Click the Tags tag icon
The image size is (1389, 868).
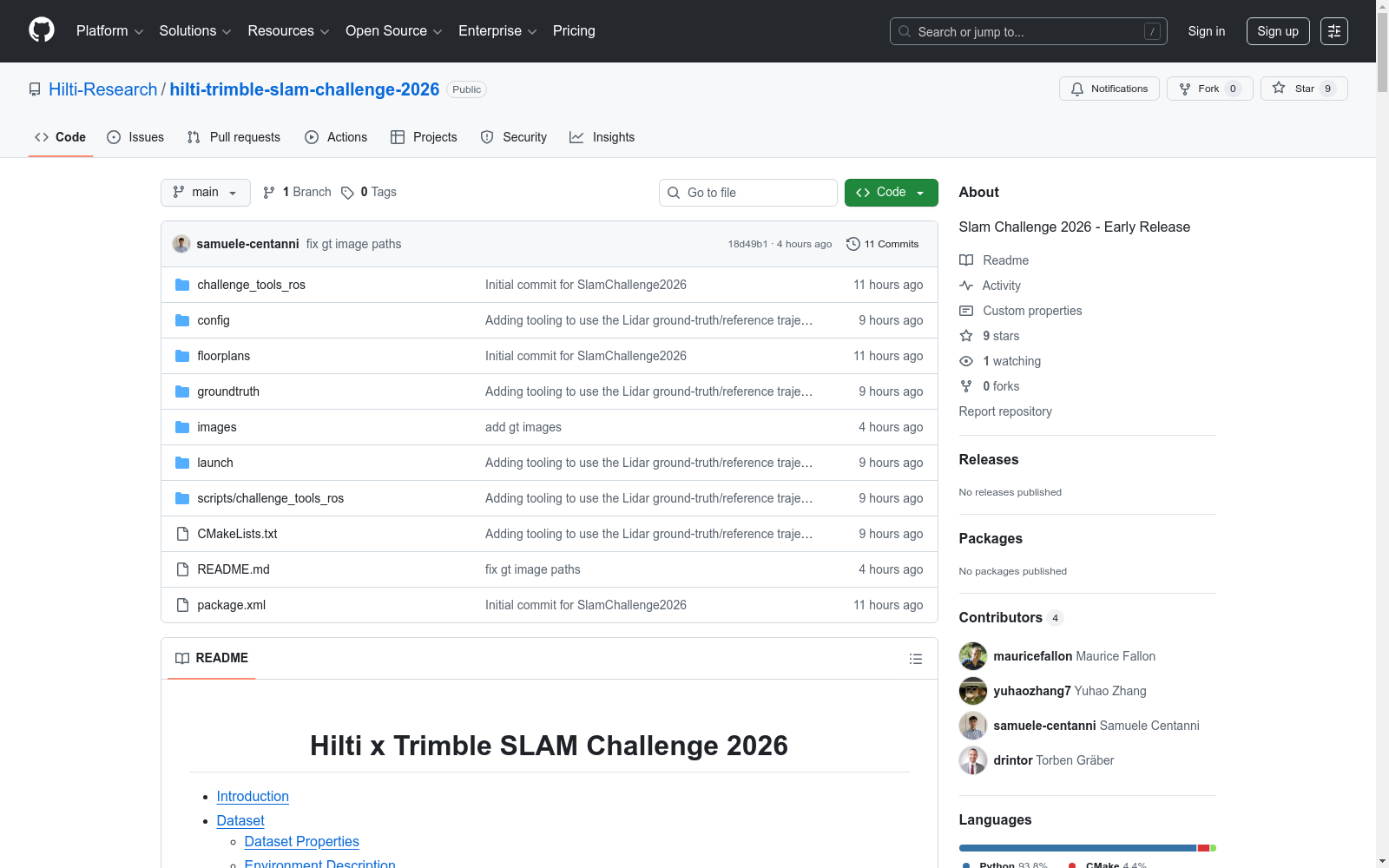347,193
